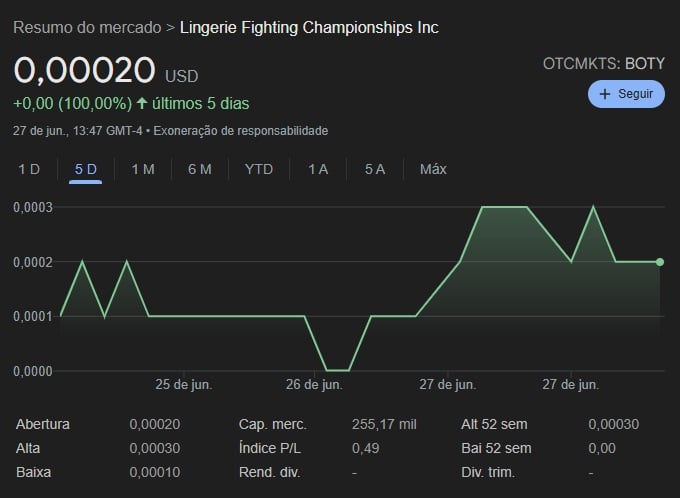
Task: Click the current price endpoint dot on chart
Action: click(x=660, y=262)
